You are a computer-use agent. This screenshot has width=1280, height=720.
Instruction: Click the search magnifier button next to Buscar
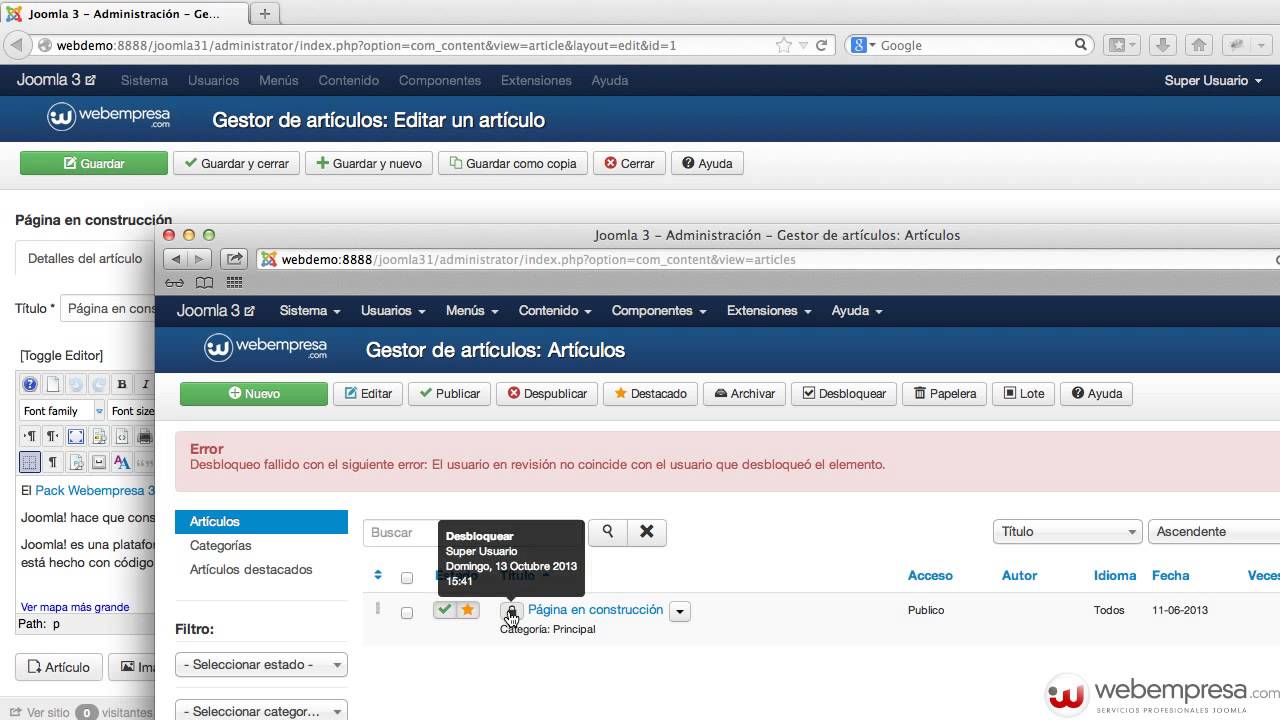(x=608, y=532)
